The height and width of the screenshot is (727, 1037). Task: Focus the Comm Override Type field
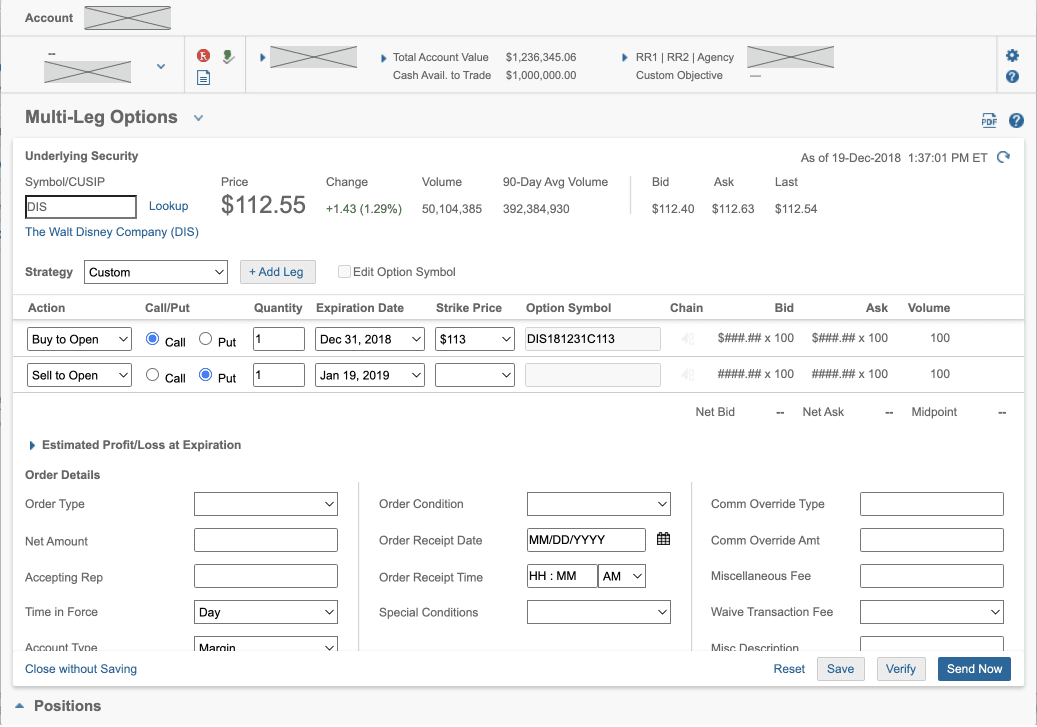coord(932,504)
